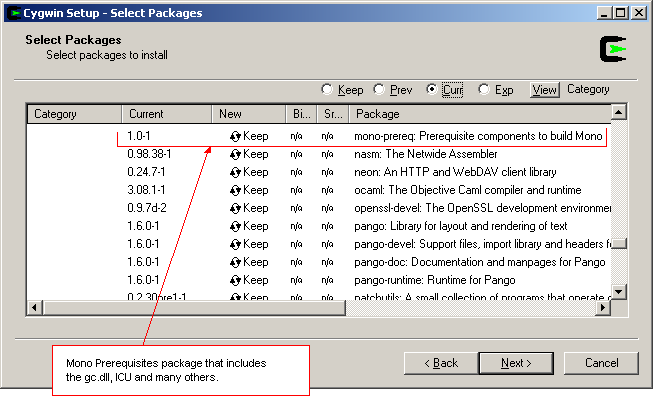Click version 0.9.7d-2 cell

(147, 208)
